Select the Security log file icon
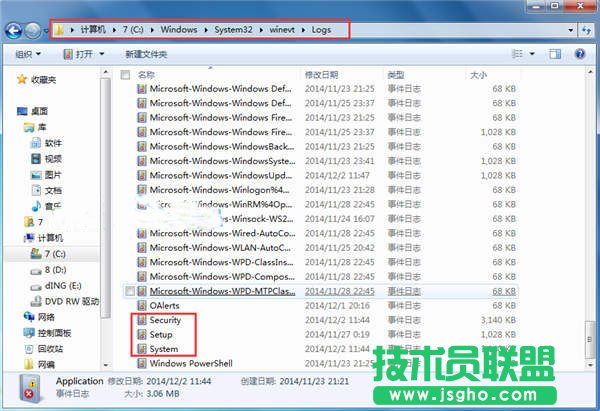This screenshot has height=411, width=600. 142,320
